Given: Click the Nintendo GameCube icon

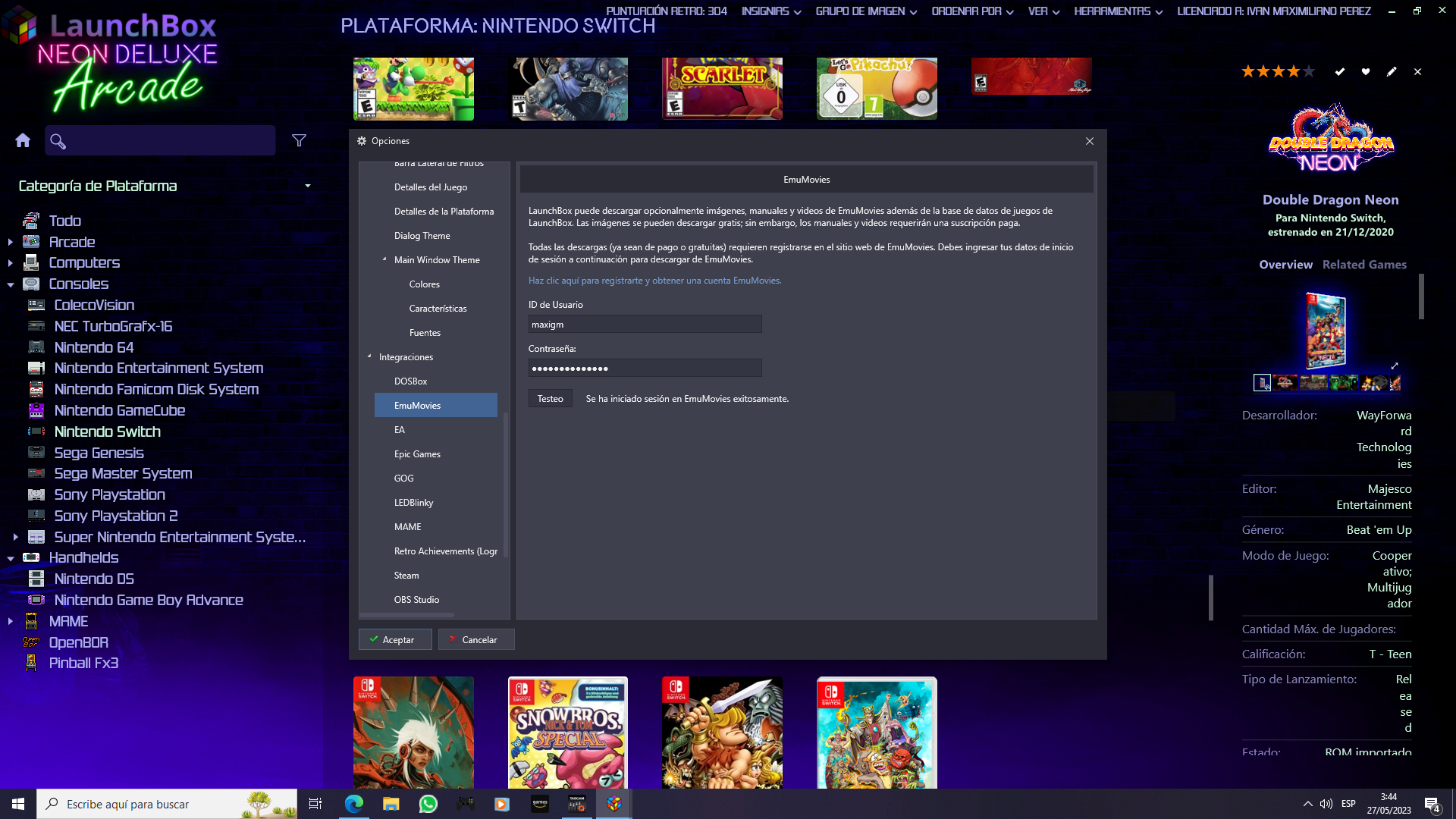Looking at the screenshot, I should pyautogui.click(x=36, y=410).
